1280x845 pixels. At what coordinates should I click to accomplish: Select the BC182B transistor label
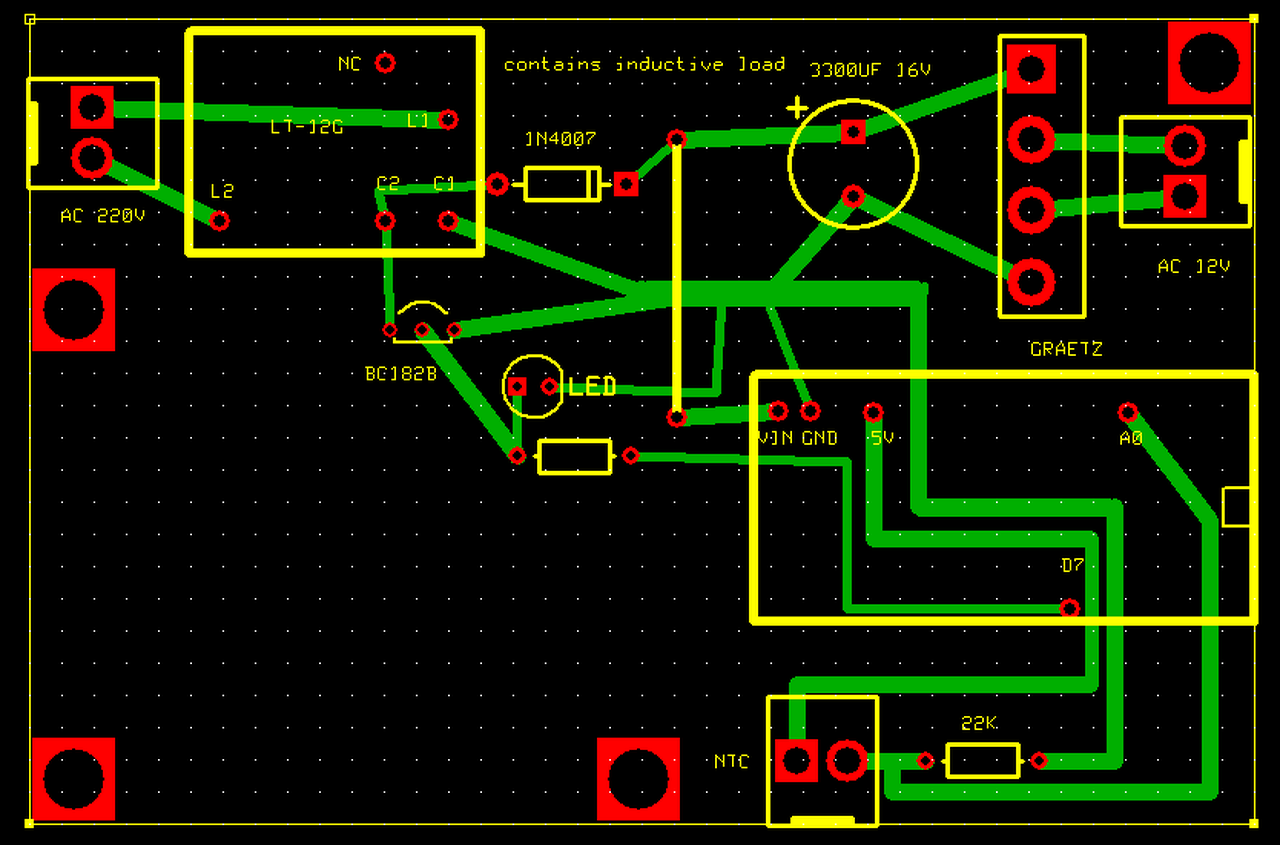[401, 375]
